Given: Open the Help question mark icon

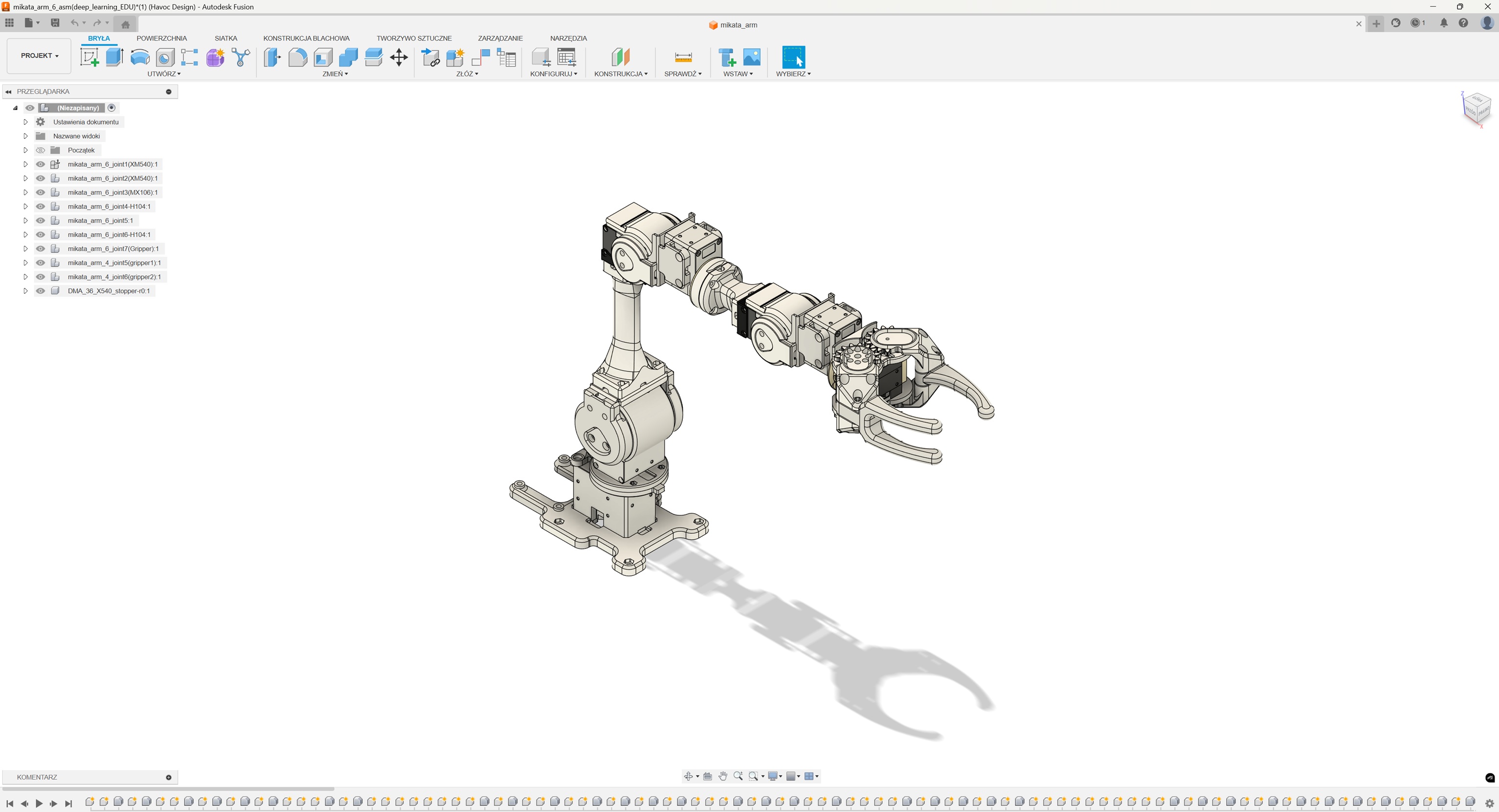Looking at the screenshot, I should (x=1463, y=22).
